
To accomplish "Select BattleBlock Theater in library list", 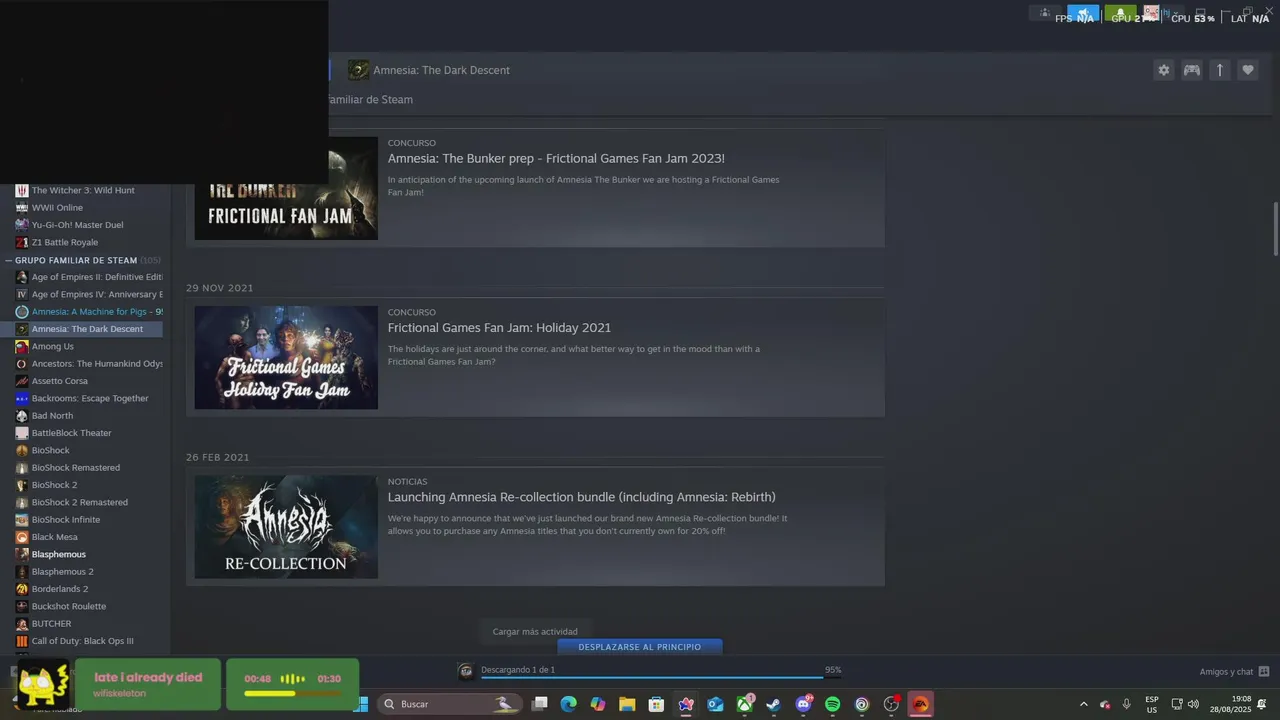I will point(71,433).
